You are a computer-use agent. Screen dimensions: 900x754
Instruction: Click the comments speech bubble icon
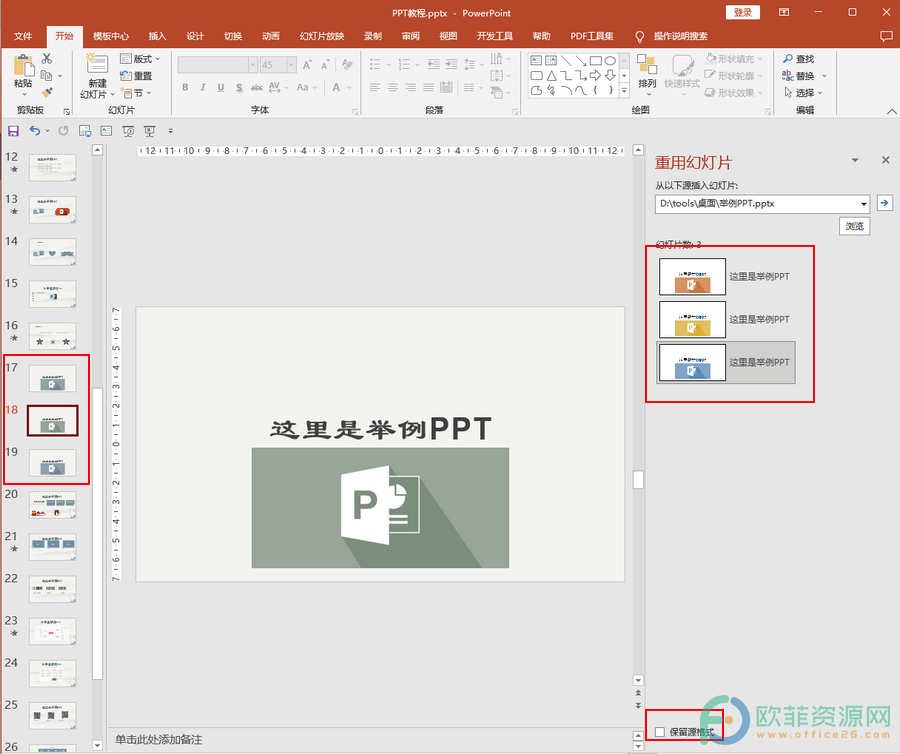pyautogui.click(x=886, y=36)
